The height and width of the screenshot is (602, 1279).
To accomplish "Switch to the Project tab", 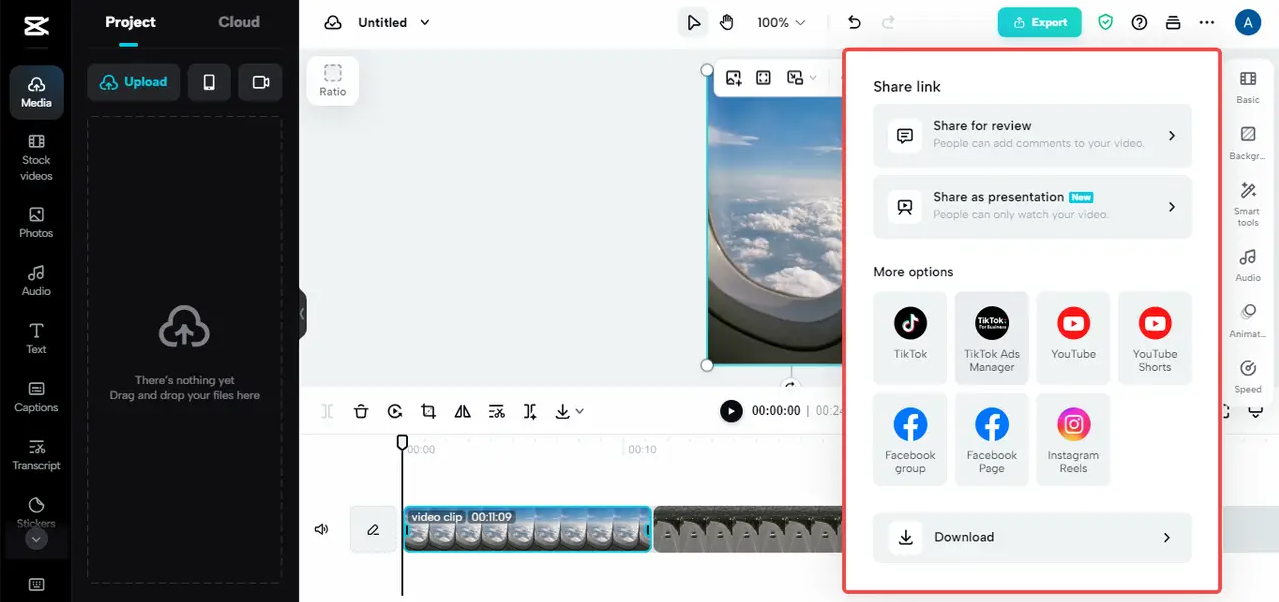I will pyautogui.click(x=131, y=22).
